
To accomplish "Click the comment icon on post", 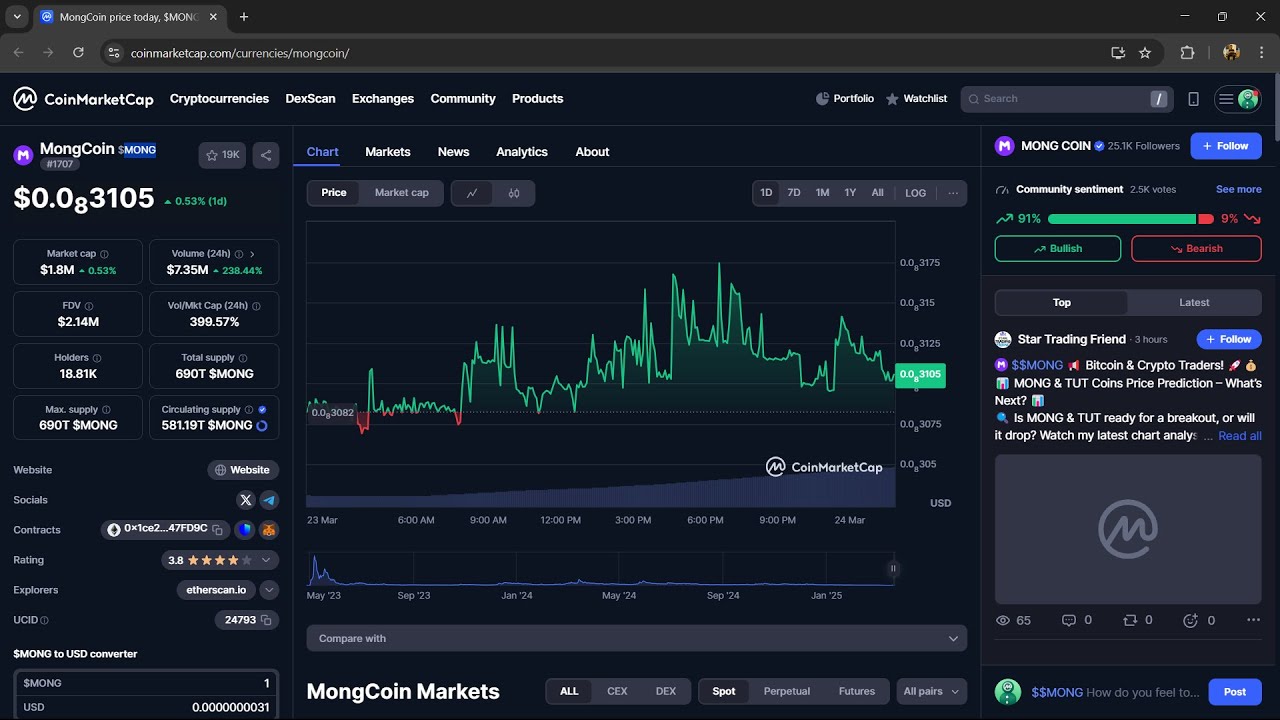I will (1068, 620).
